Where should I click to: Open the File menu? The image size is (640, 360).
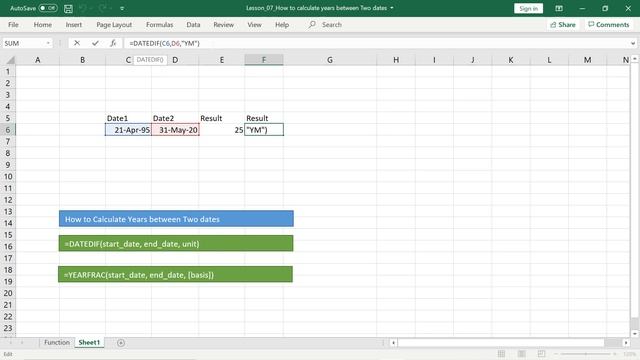(x=13, y=24)
